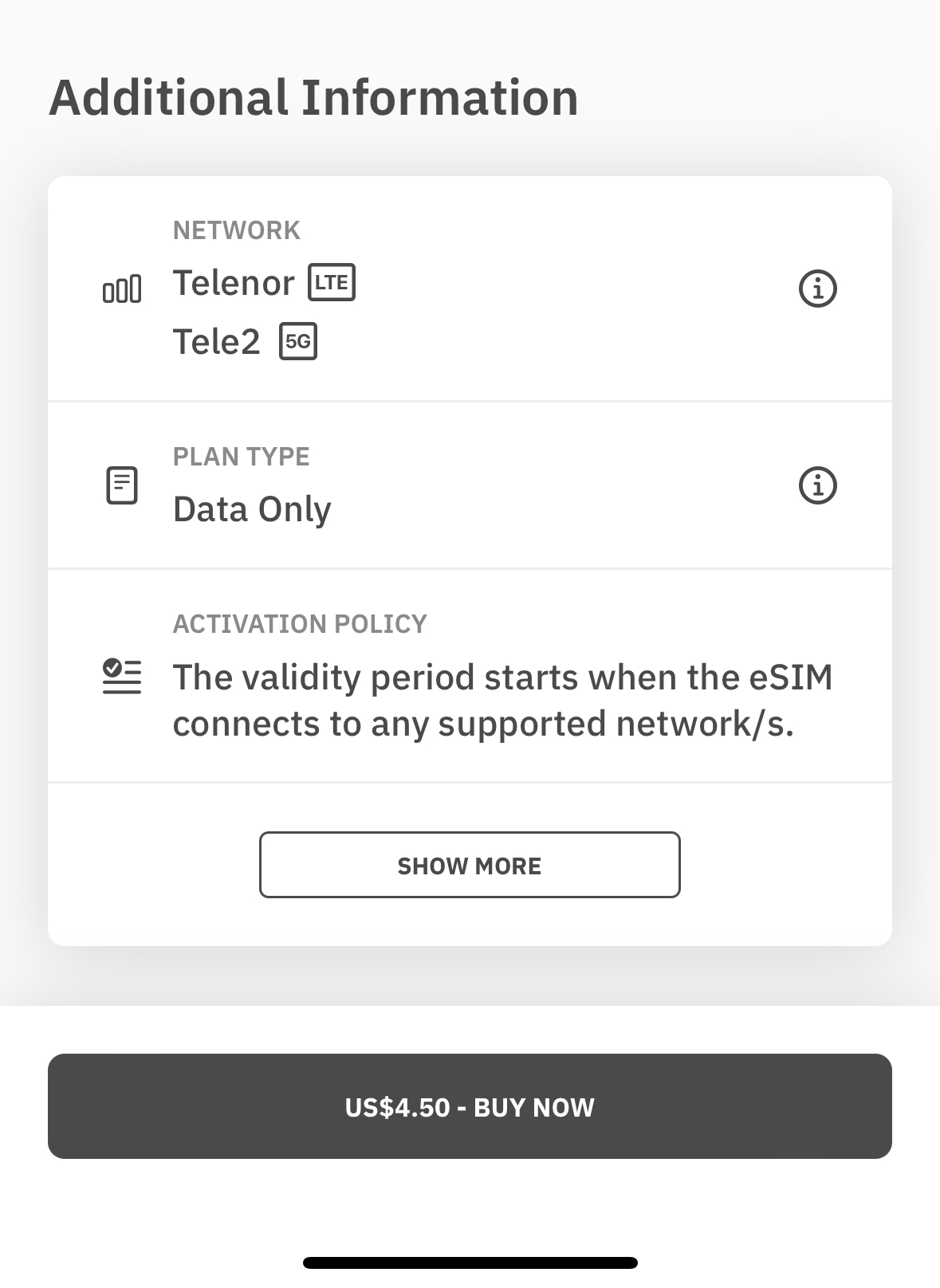Screen dimensions: 940x1288
Task: Click the ACTIVATION POLICY section label
Action: pyautogui.click(x=300, y=623)
